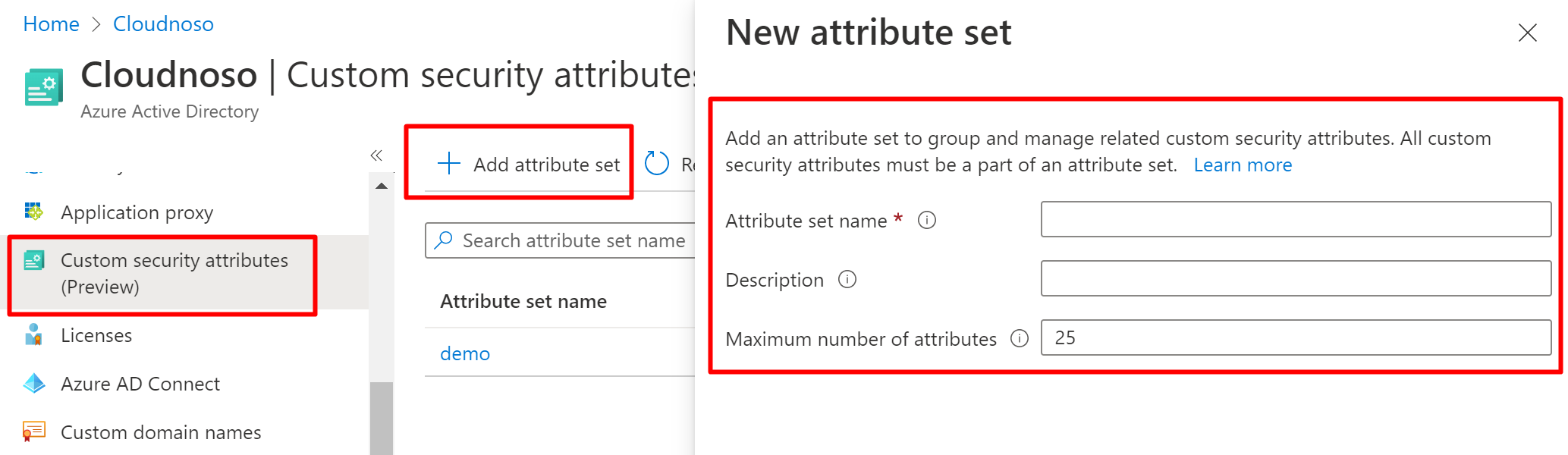Click the Application proxy icon
The image size is (1568, 455).
[x=33, y=212]
